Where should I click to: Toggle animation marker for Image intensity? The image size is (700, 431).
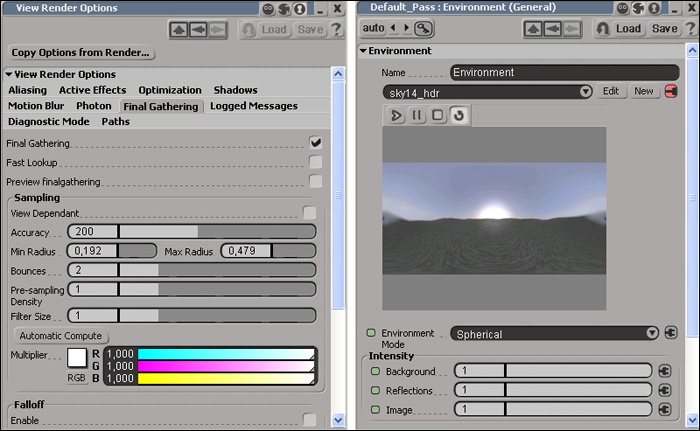point(375,410)
